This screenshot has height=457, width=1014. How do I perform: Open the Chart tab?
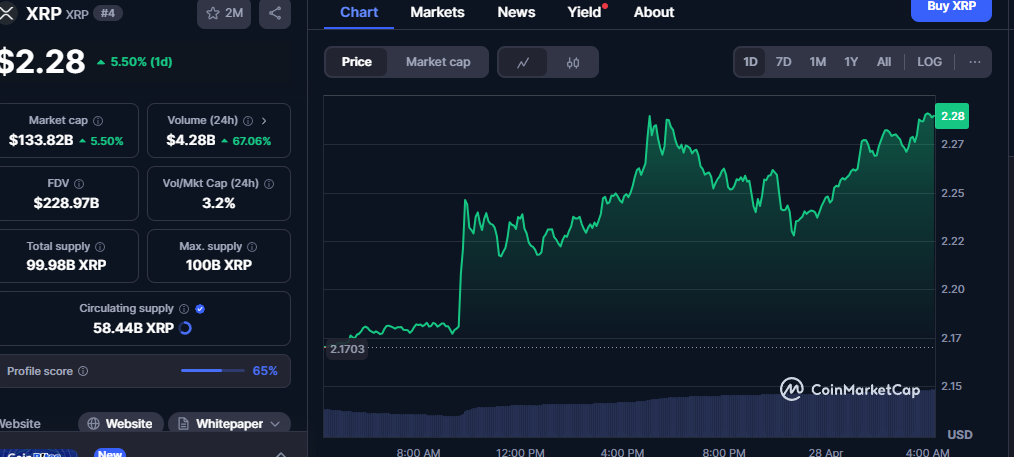coord(359,12)
